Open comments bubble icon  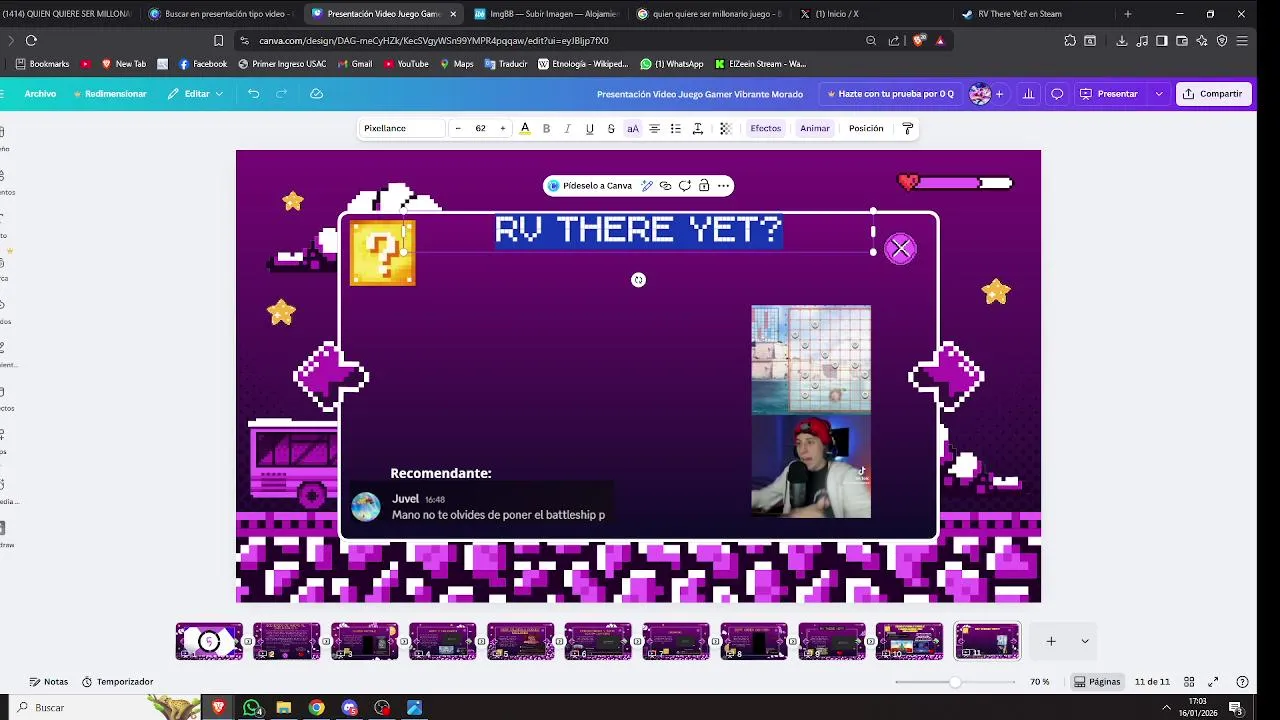pos(1057,94)
